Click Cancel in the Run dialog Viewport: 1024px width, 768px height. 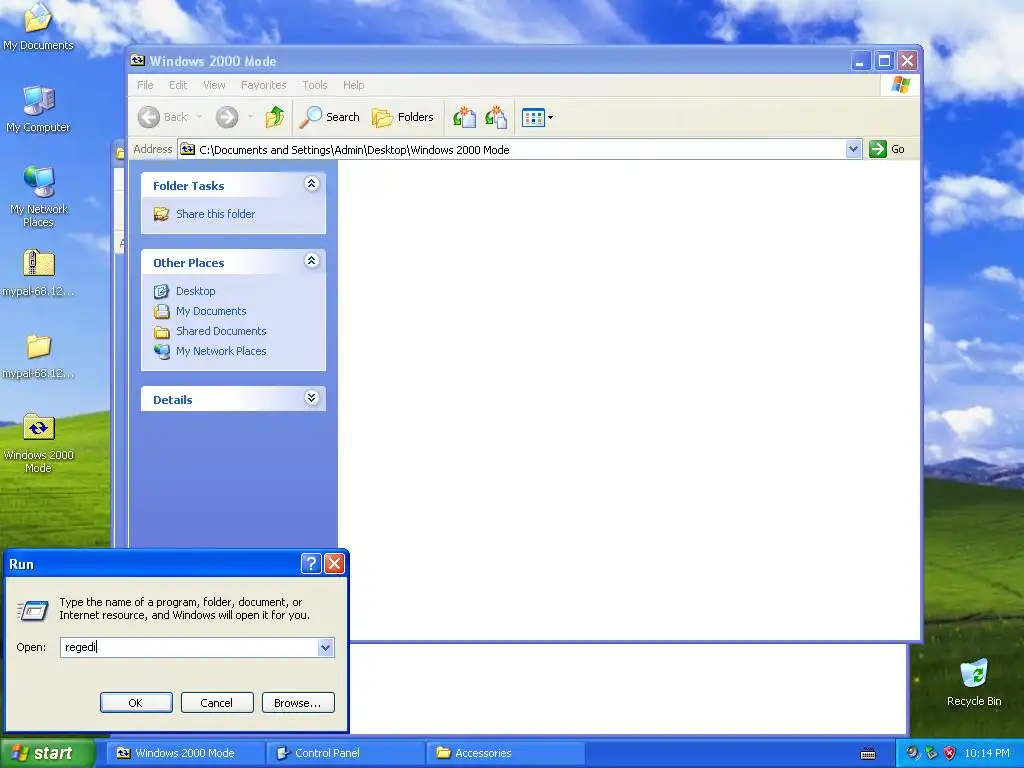pyautogui.click(x=217, y=703)
